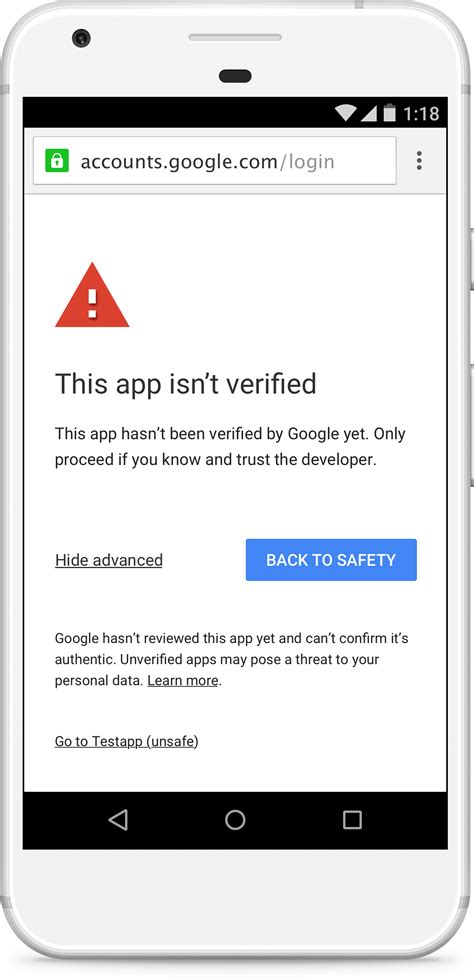This screenshot has height=980, width=474.
Task: Tap the Android home circle button
Action: click(x=235, y=819)
